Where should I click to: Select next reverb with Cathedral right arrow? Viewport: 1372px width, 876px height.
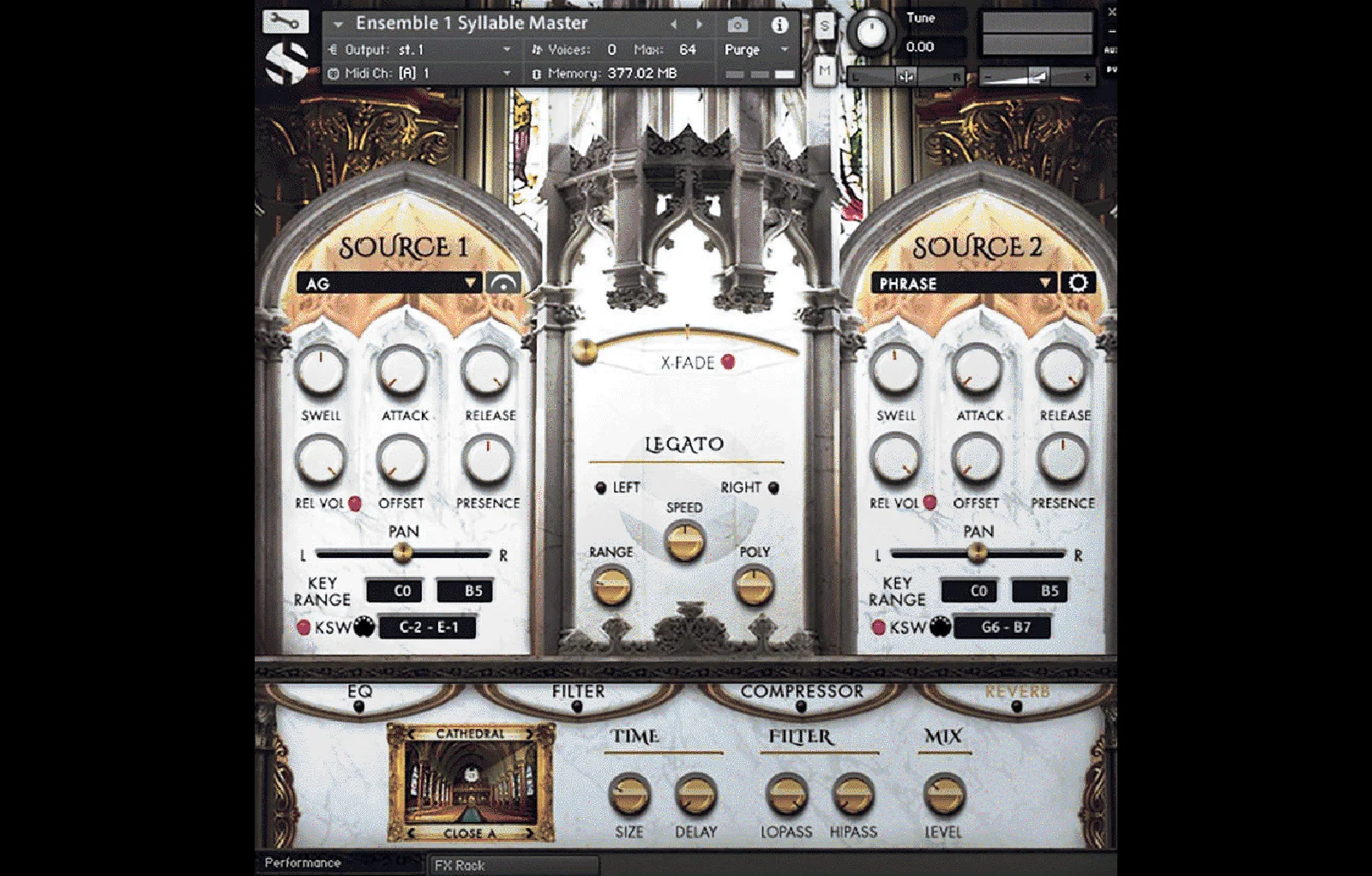coord(531,734)
